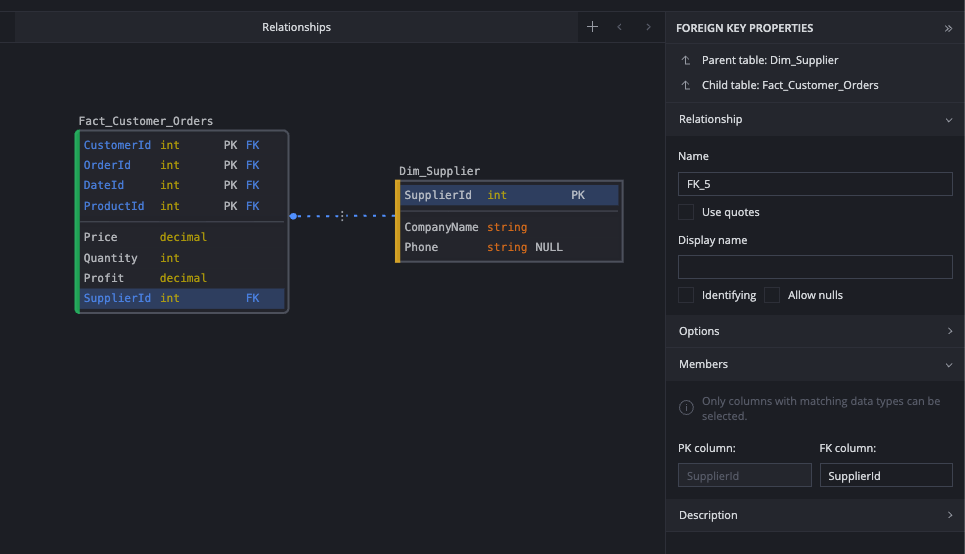Select DateId column row
Screen dimensions: 965x554
tap(182, 185)
